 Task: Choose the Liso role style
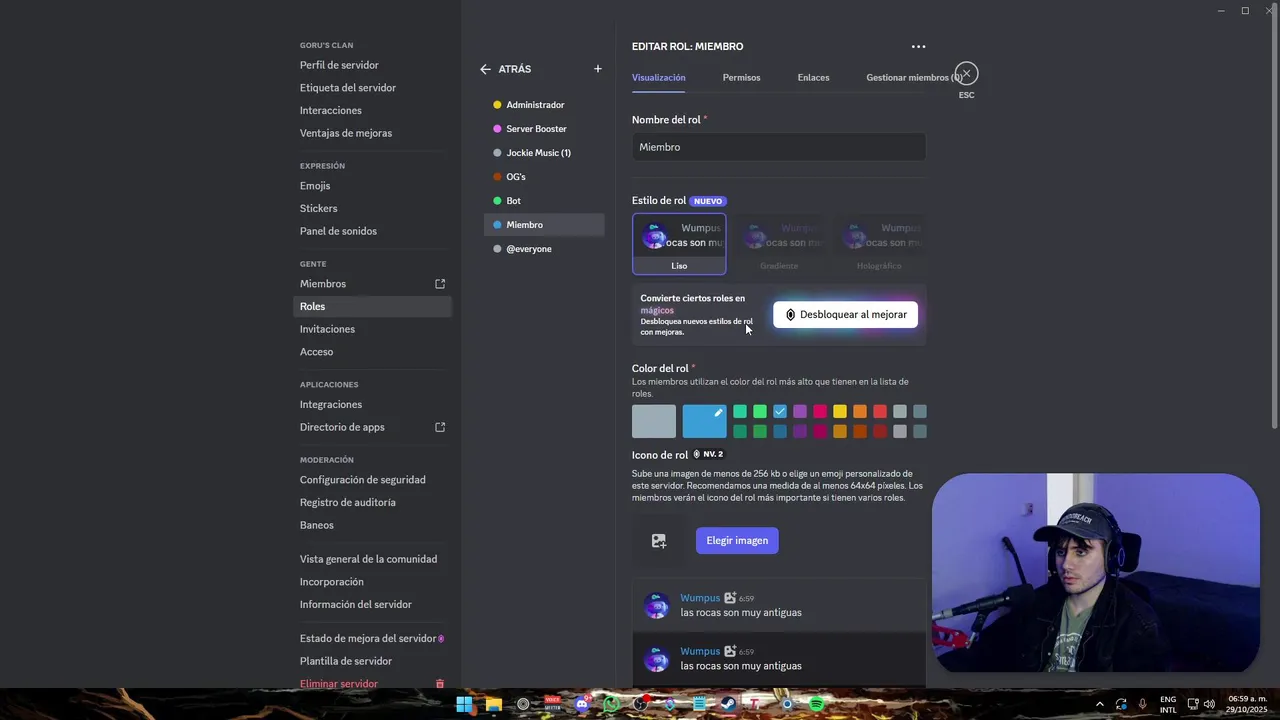(x=679, y=244)
